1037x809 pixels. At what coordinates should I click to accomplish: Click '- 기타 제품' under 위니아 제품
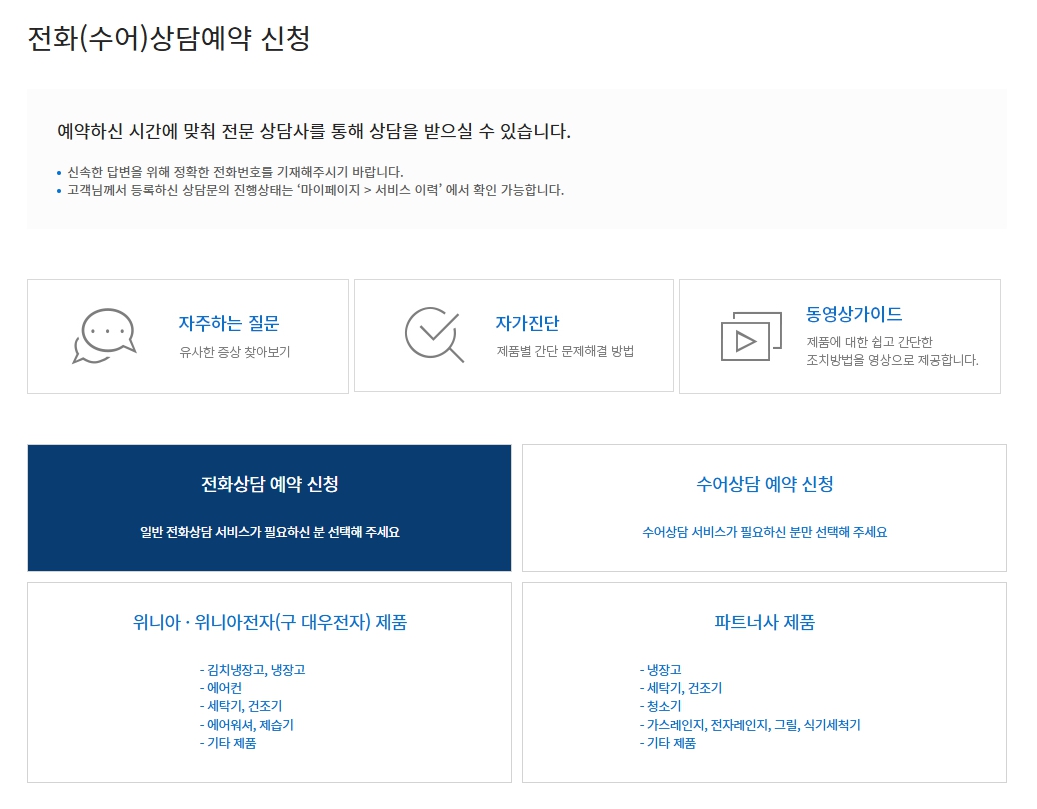tap(228, 743)
